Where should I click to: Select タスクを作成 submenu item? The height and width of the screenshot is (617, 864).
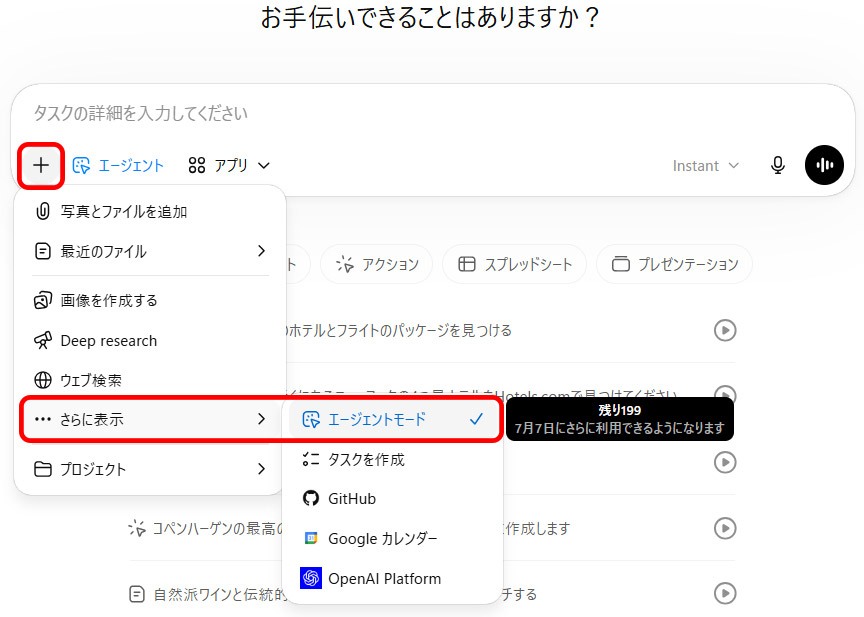pyautogui.click(x=393, y=459)
